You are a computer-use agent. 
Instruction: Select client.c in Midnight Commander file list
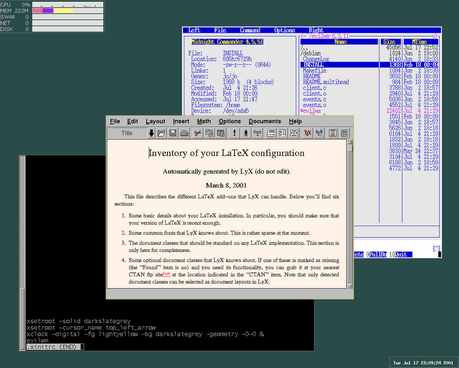pos(314,88)
